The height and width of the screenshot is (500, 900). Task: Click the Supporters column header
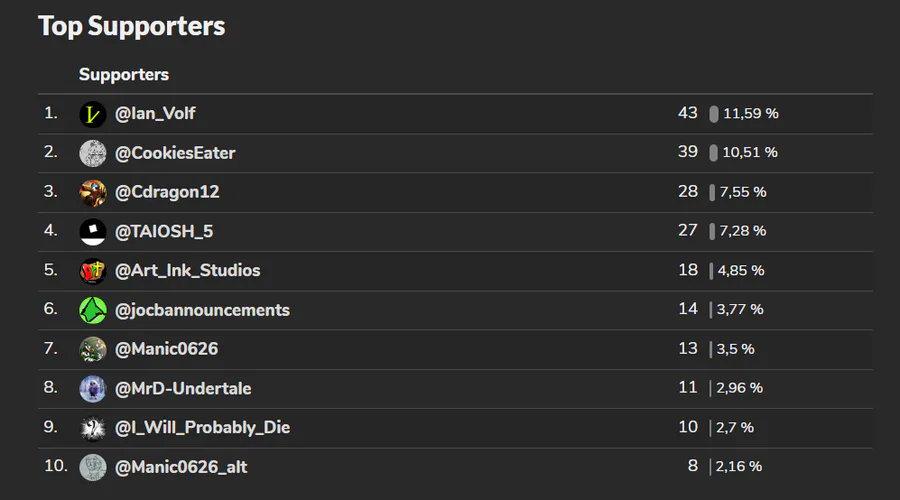(124, 75)
